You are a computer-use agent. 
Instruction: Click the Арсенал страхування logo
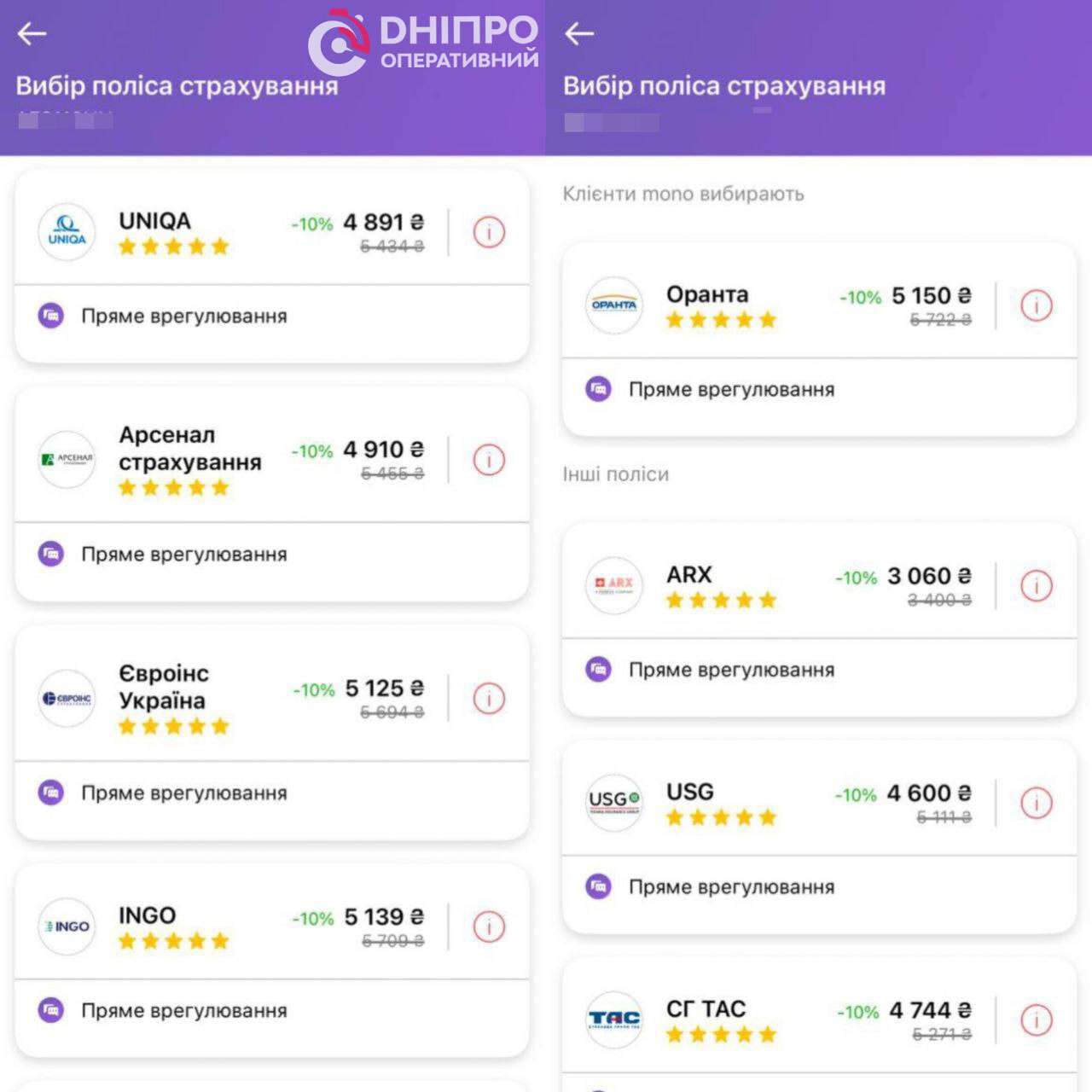tap(67, 459)
